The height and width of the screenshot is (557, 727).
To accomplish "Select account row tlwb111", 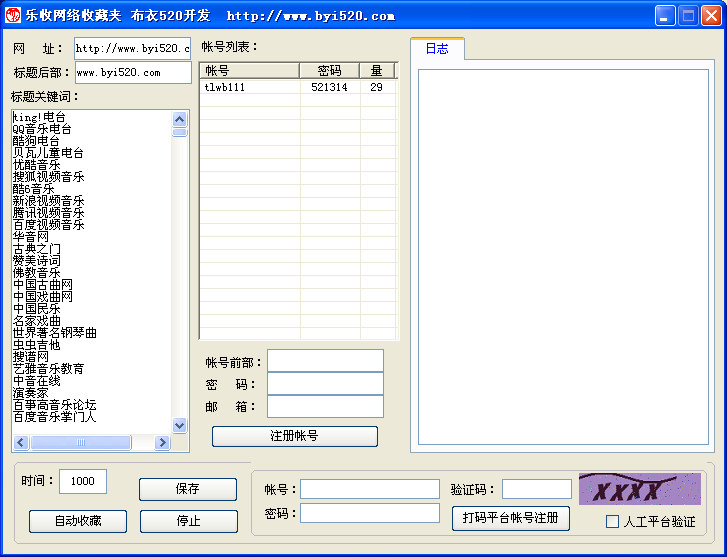I will pyautogui.click(x=298, y=87).
